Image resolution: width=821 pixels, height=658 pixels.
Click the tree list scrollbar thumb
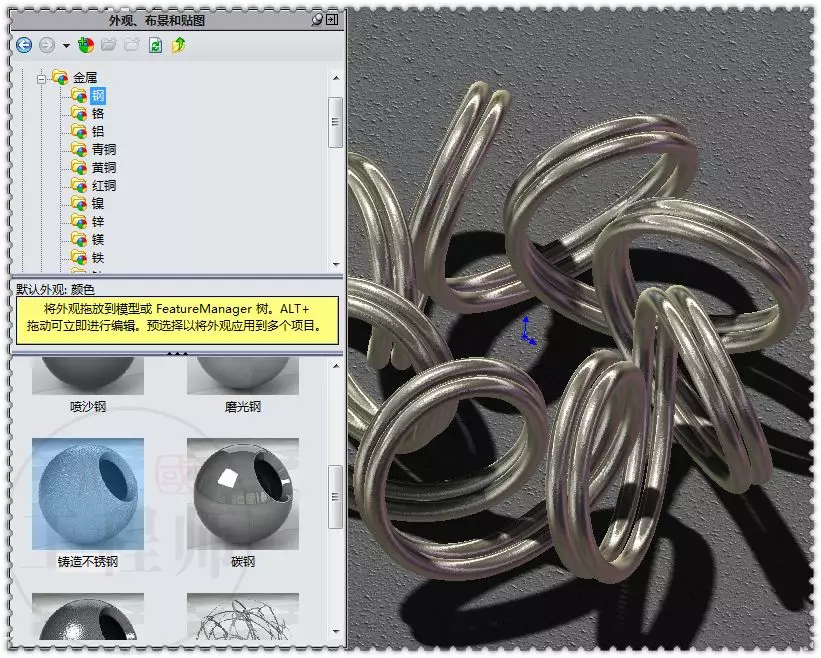coord(336,122)
